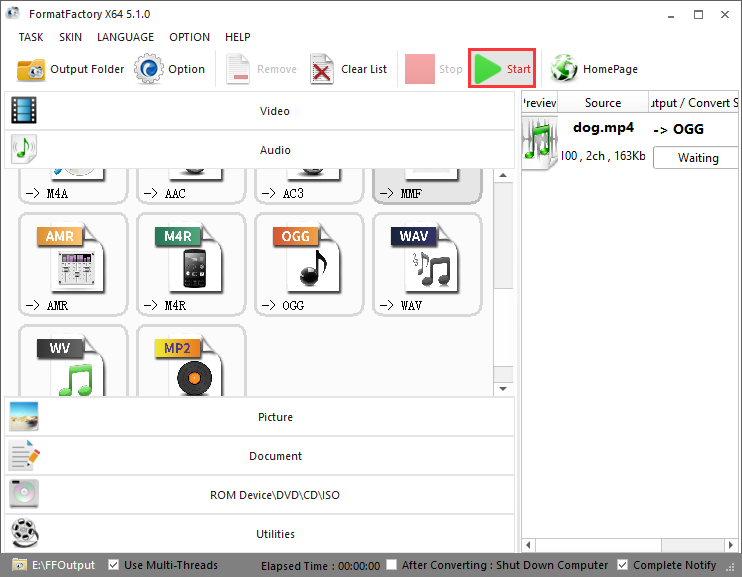Click the ROM Device disc icon

tap(24, 494)
